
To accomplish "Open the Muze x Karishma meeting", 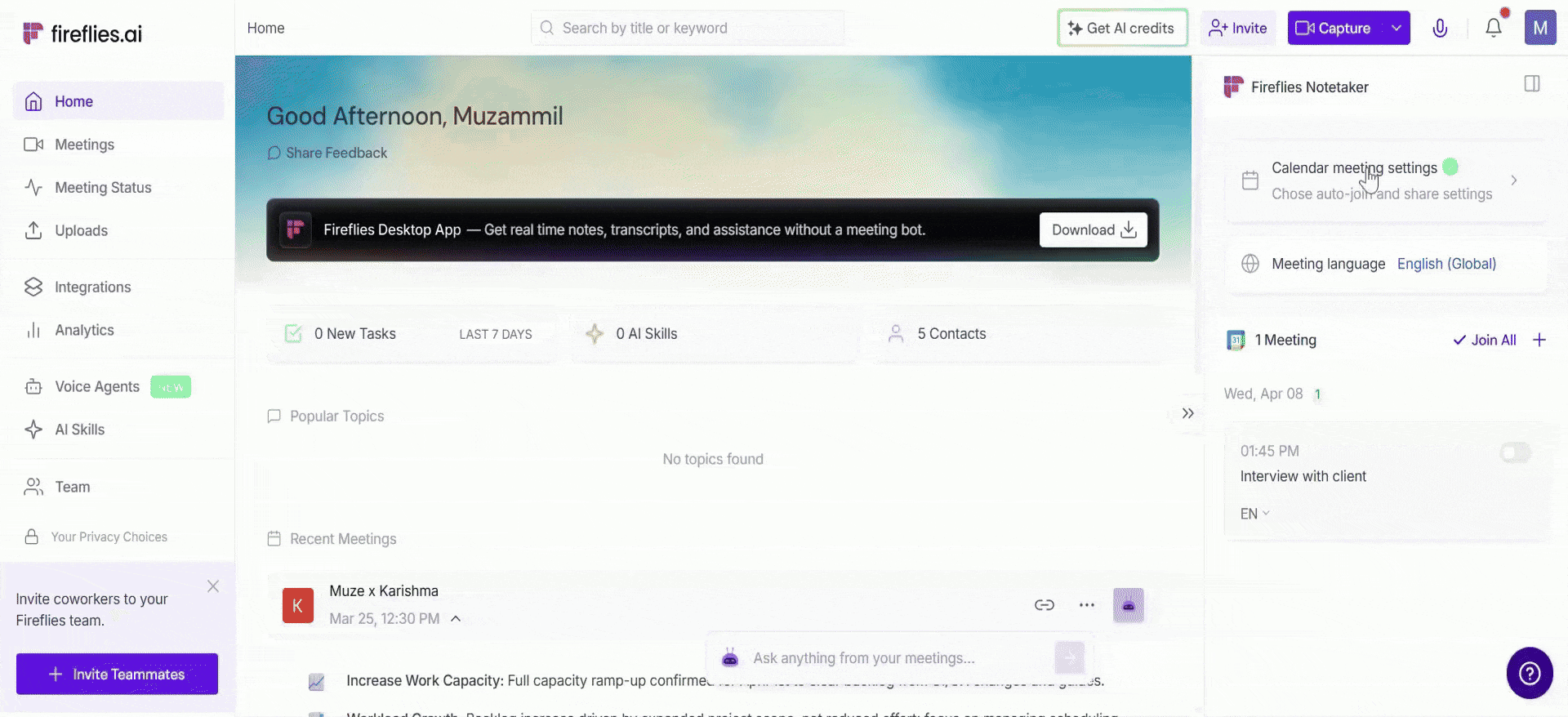I will 384,590.
